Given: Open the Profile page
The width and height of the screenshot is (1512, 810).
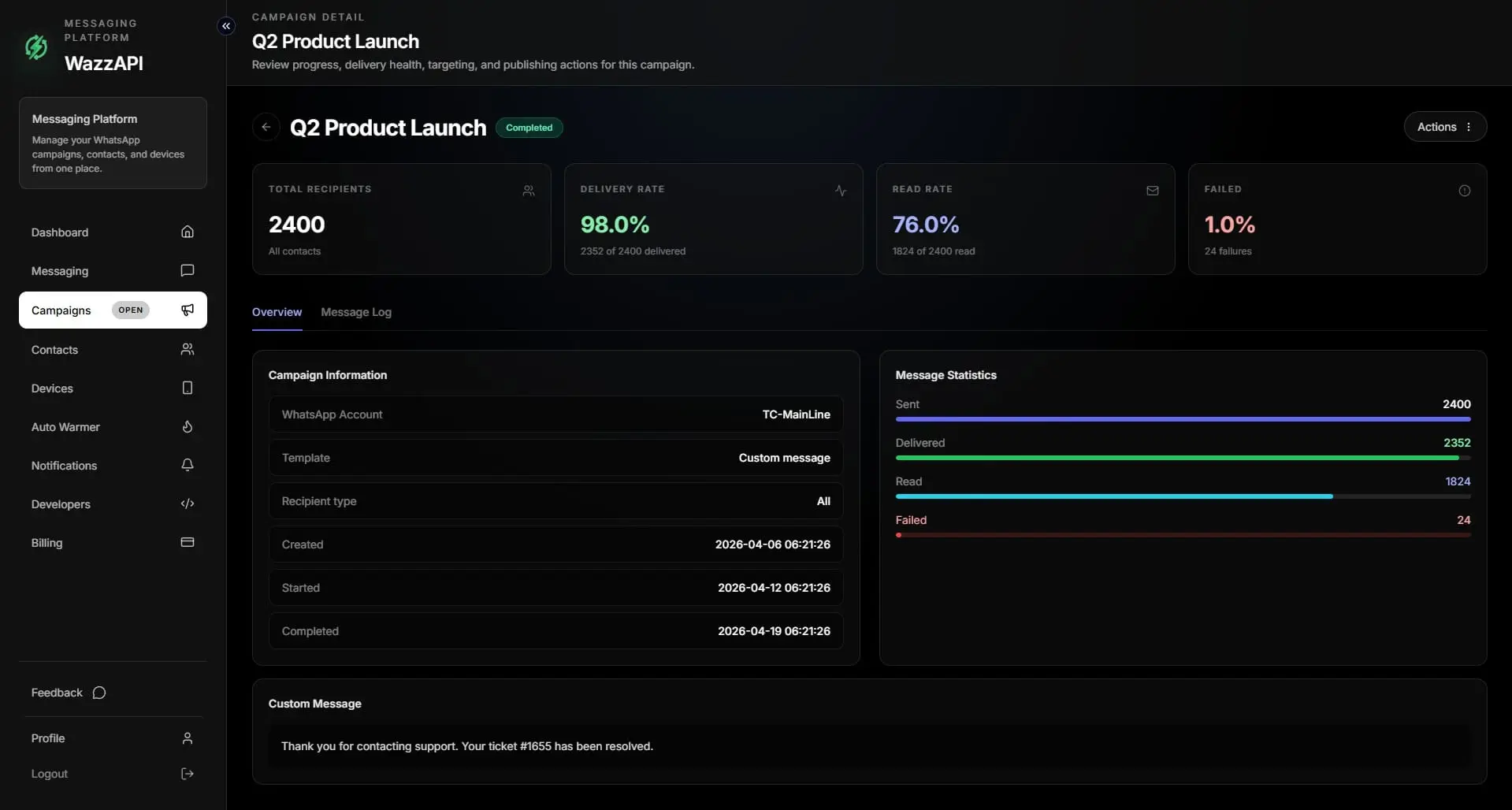Looking at the screenshot, I should tap(113, 738).
